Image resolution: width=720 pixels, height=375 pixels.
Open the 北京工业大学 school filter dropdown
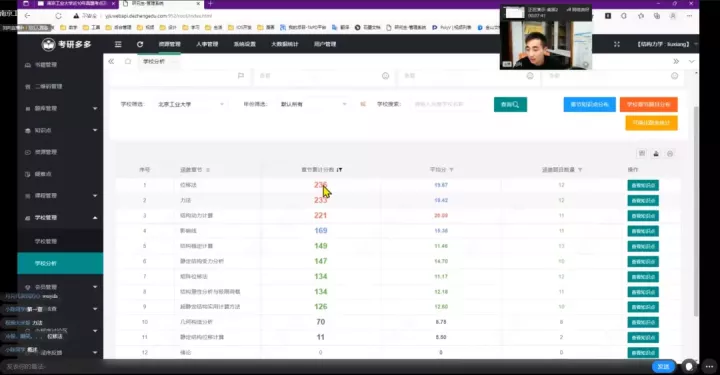(x=190, y=104)
